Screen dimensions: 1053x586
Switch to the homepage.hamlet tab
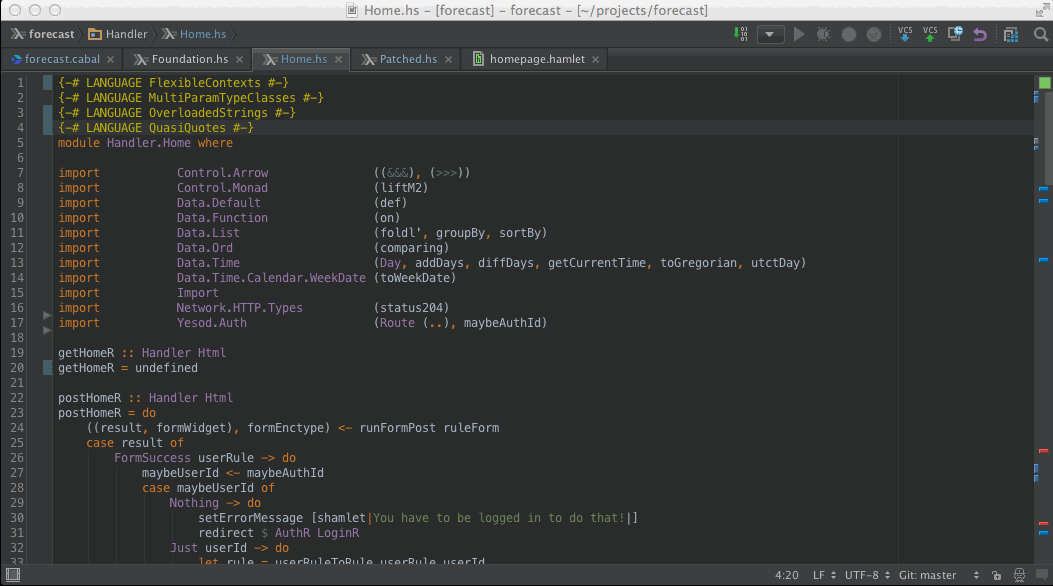coord(538,59)
